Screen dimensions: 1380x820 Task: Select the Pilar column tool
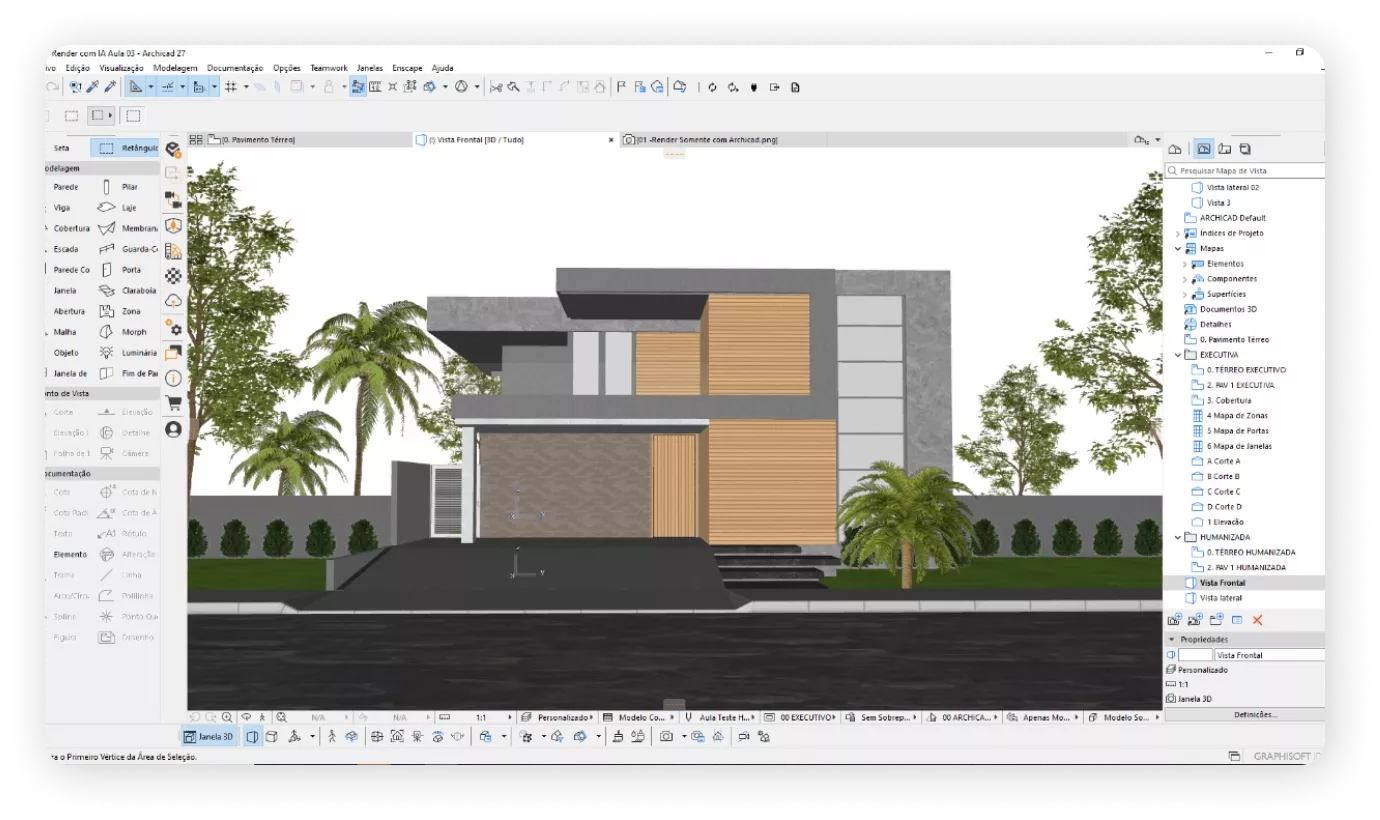click(x=128, y=187)
